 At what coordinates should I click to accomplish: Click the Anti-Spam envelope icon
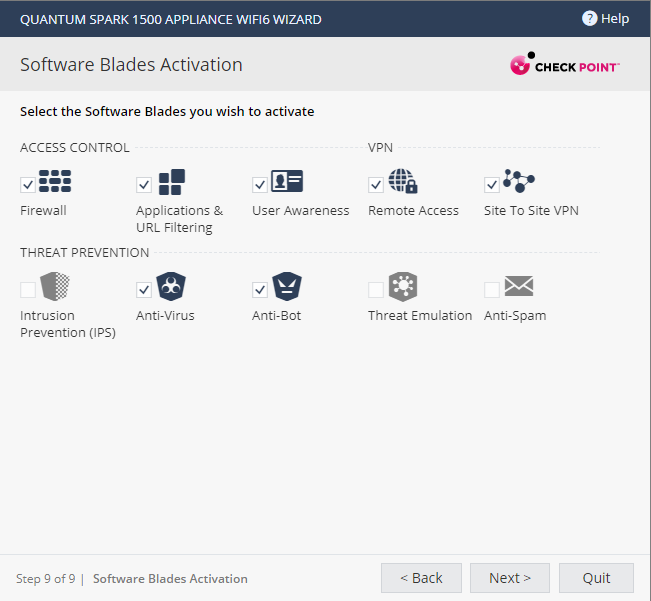point(519,287)
